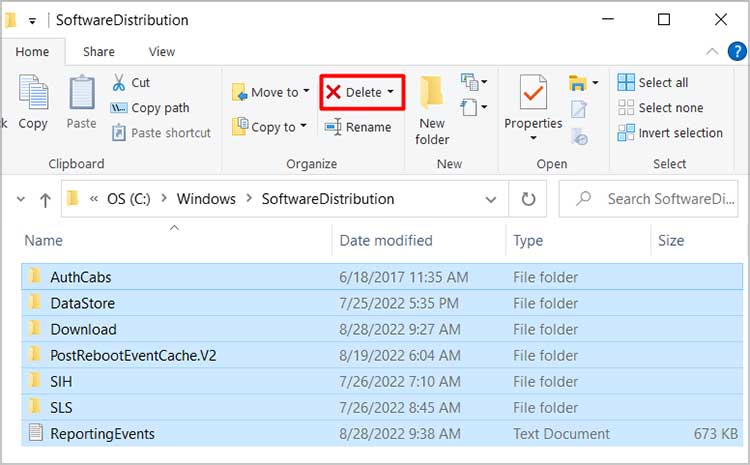The image size is (750, 465).
Task: Click the 673 KB size value
Action: tap(716, 433)
